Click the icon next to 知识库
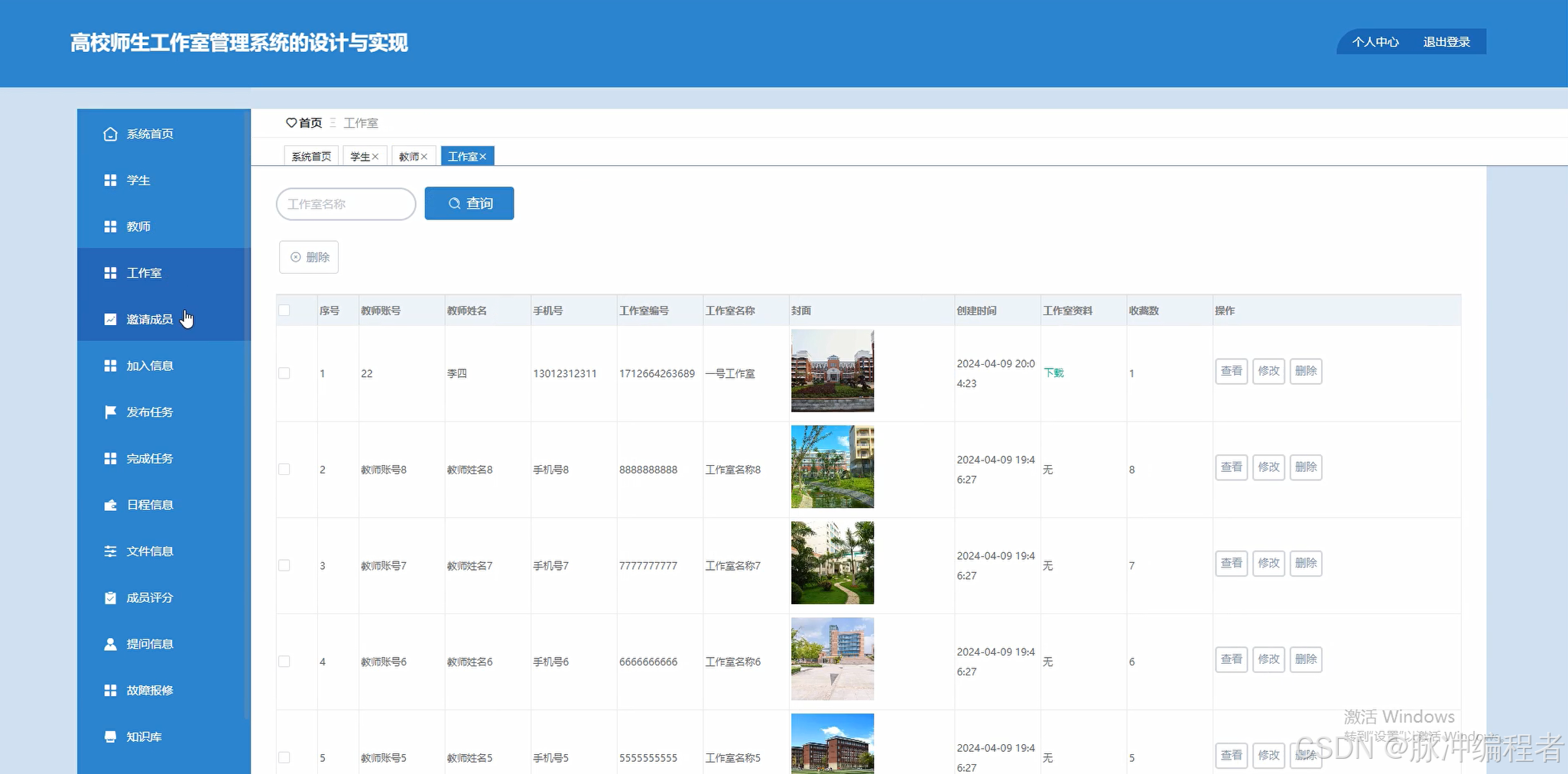Viewport: 1568px width, 774px height. pyautogui.click(x=110, y=737)
